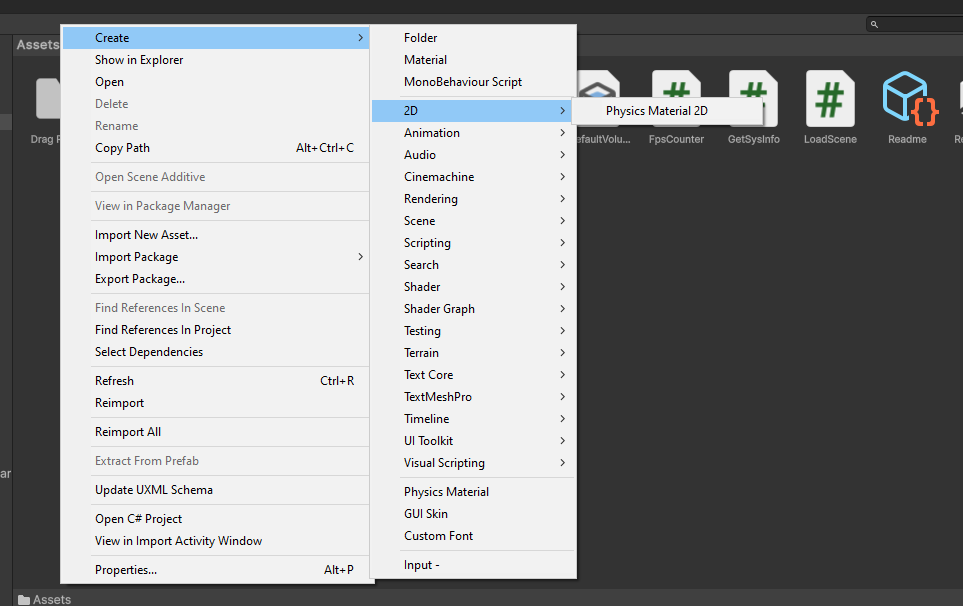The width and height of the screenshot is (963, 606).
Task: Click the Readme asset icon
Action: (x=907, y=100)
